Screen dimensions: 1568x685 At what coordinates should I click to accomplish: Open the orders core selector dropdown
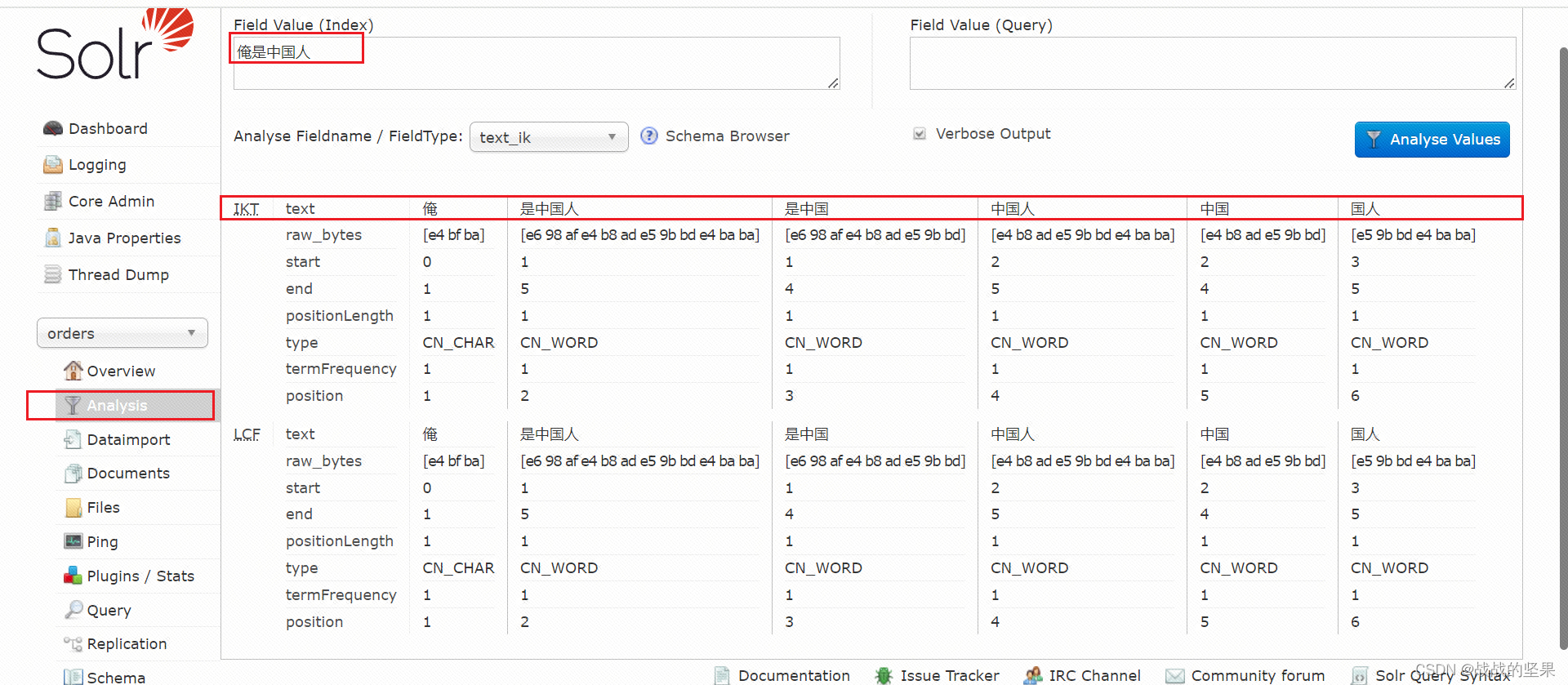(122, 333)
